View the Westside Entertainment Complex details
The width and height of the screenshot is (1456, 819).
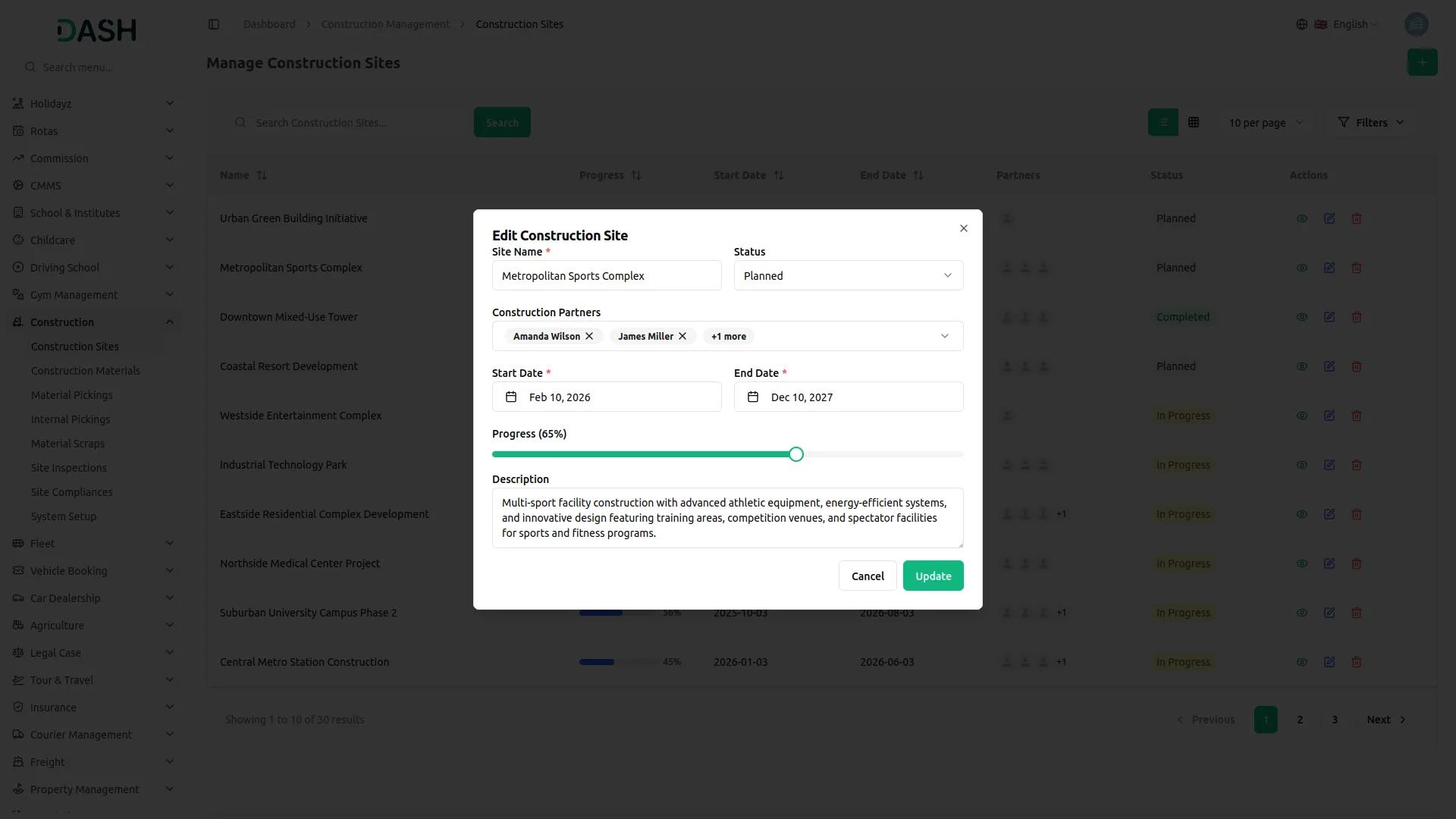pyautogui.click(x=1302, y=416)
